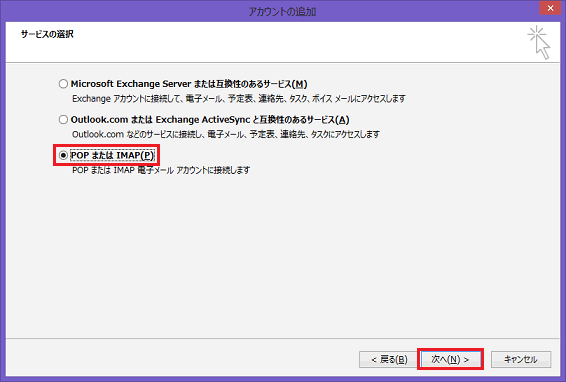Click the アカウントの追加 title text
This screenshot has height=382, width=566.
tap(282, 12)
